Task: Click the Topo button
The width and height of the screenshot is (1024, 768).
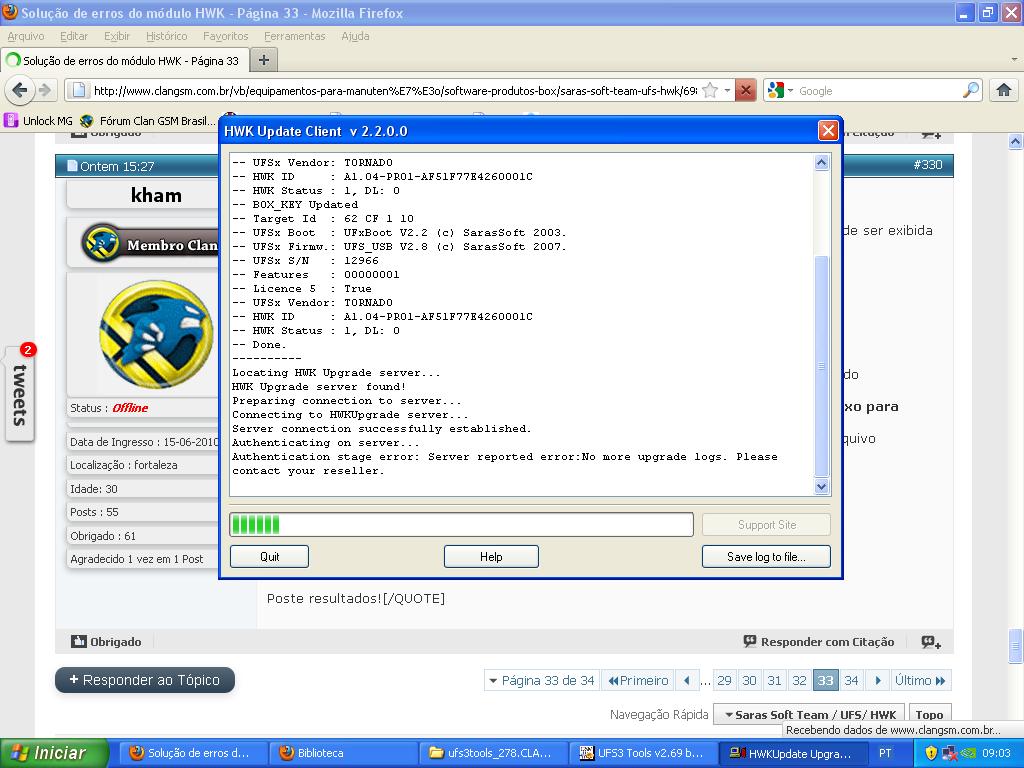Action: (929, 714)
